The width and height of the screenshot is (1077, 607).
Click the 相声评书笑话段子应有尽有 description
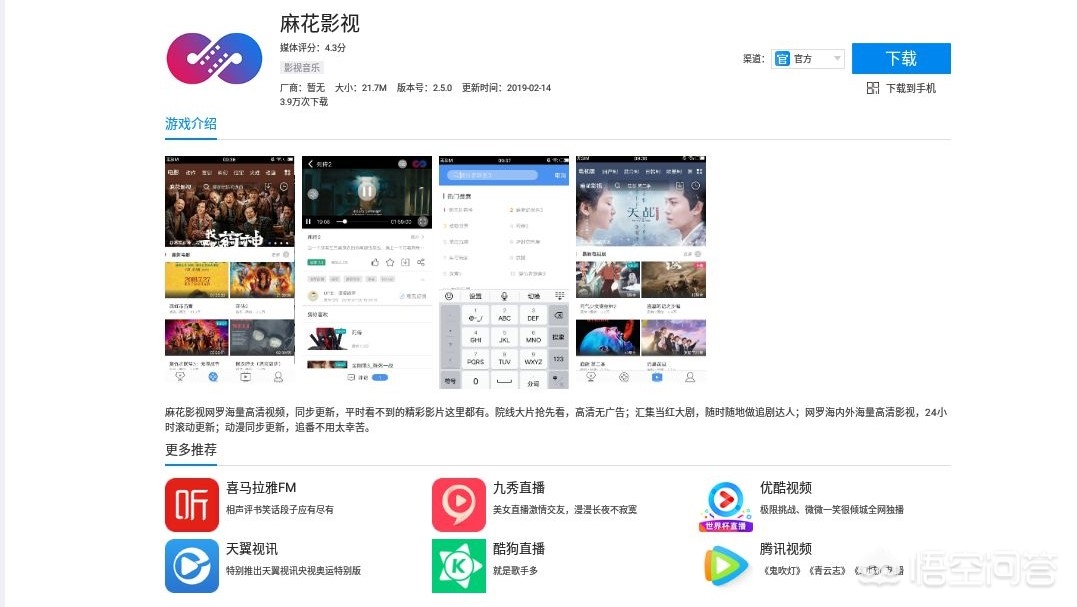click(x=280, y=509)
